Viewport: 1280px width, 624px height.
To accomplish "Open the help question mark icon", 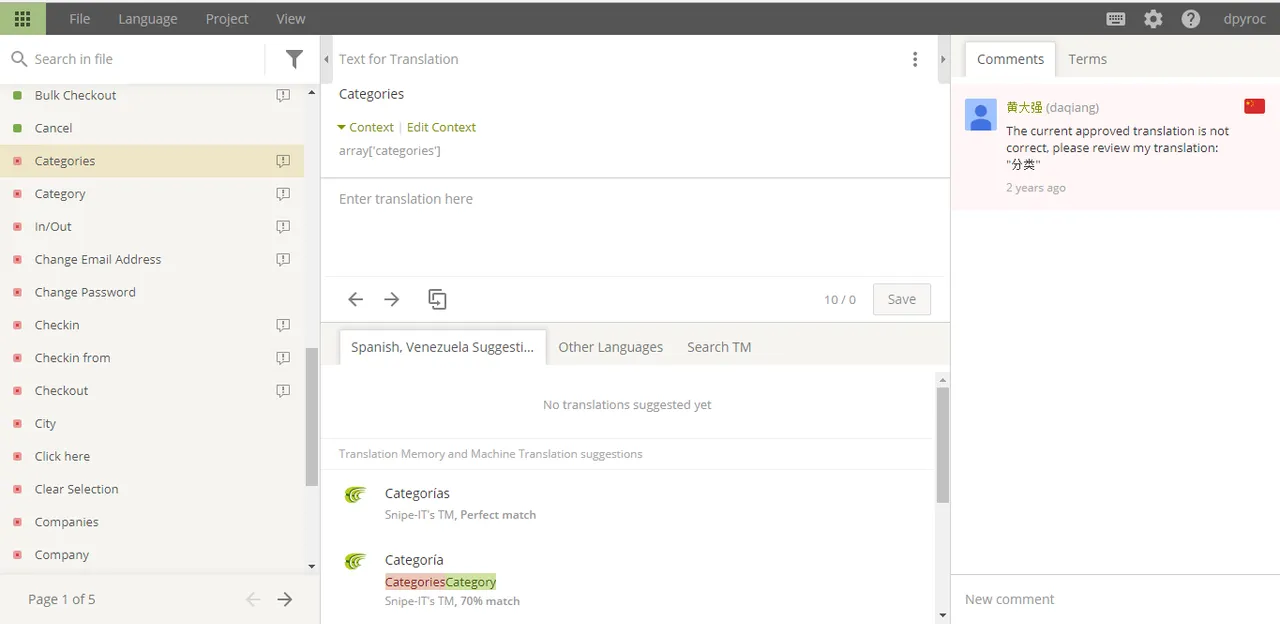I will (1190, 19).
